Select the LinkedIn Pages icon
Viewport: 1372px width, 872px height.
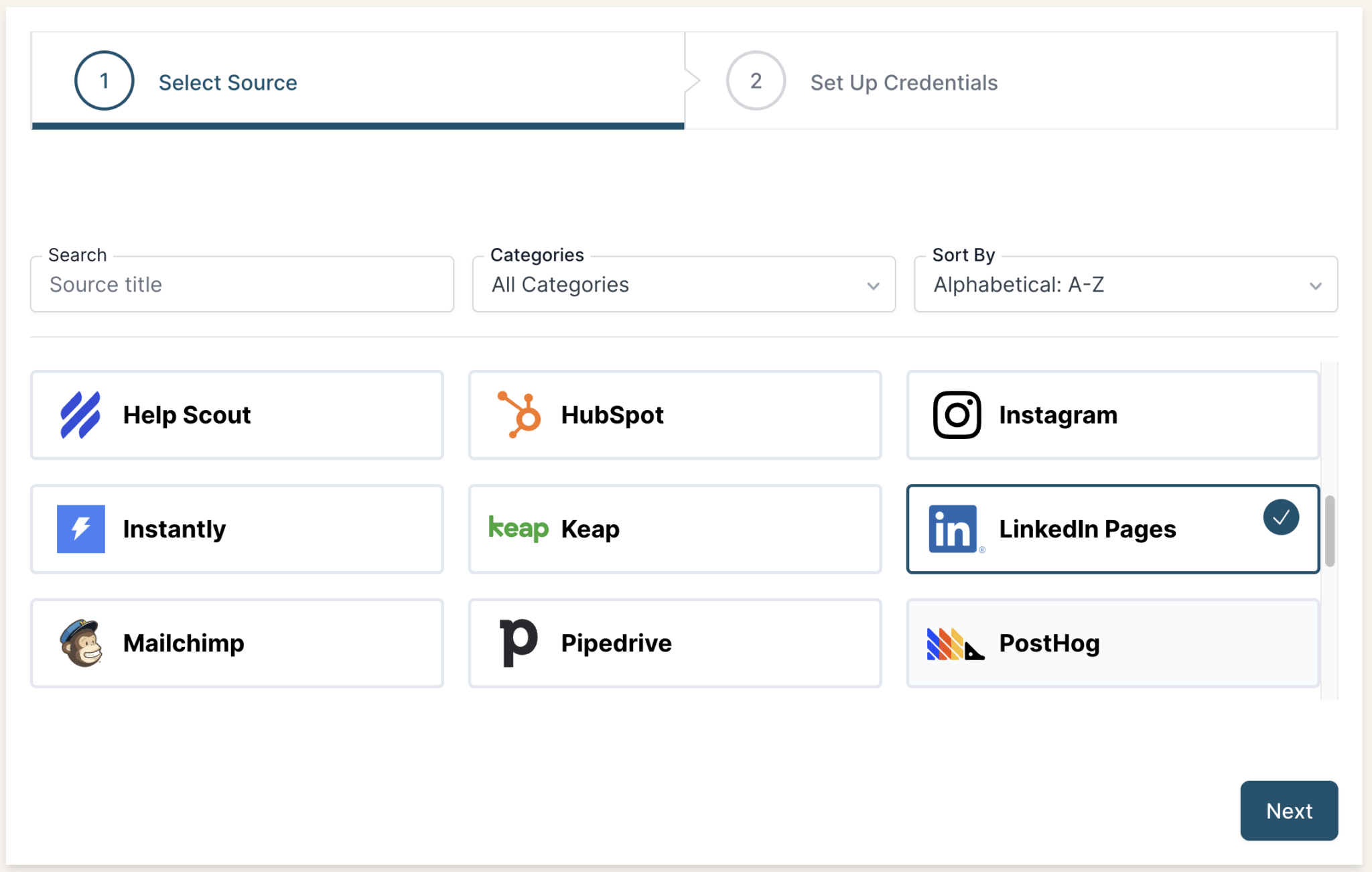954,529
